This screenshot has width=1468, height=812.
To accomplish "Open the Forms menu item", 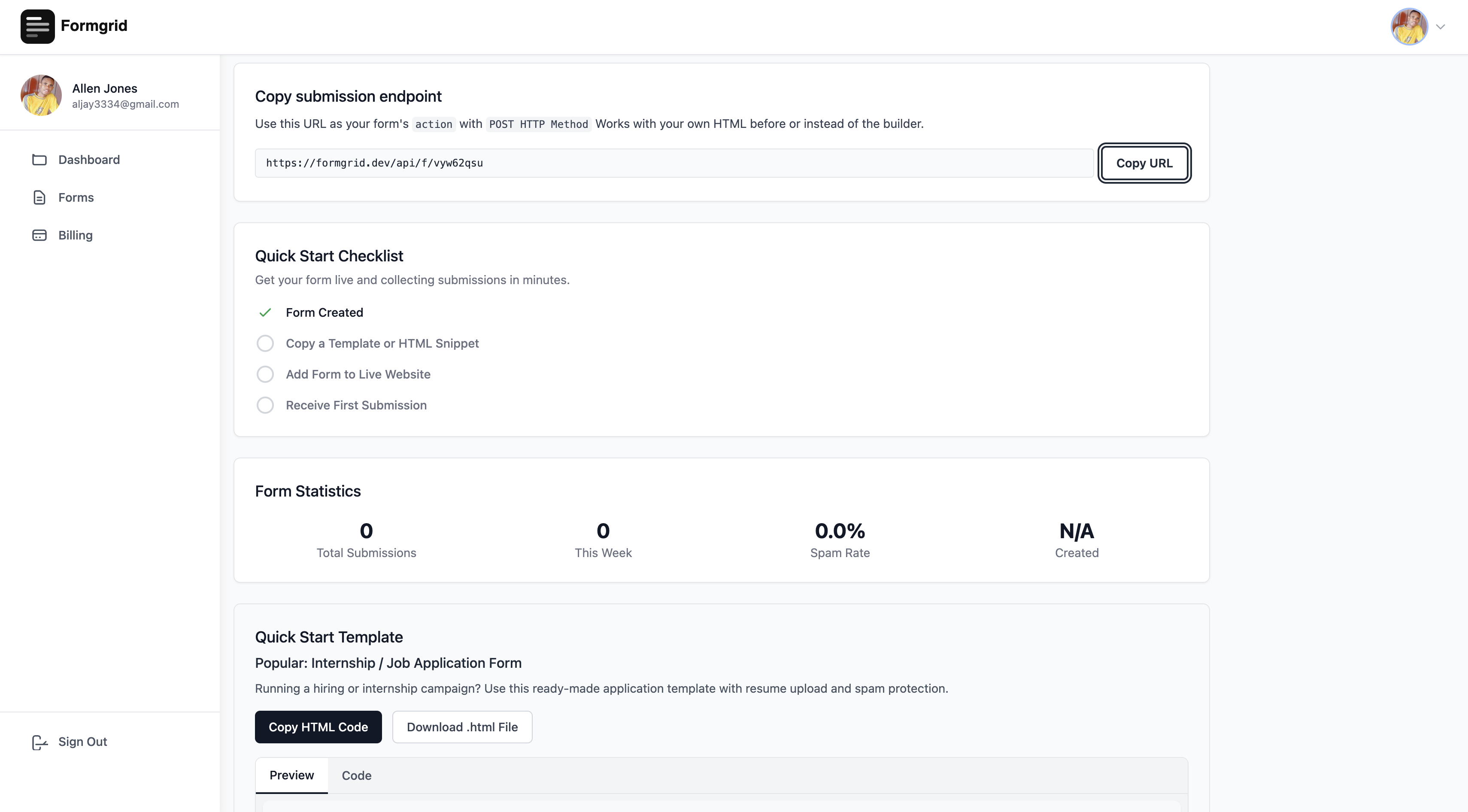I will pos(76,198).
